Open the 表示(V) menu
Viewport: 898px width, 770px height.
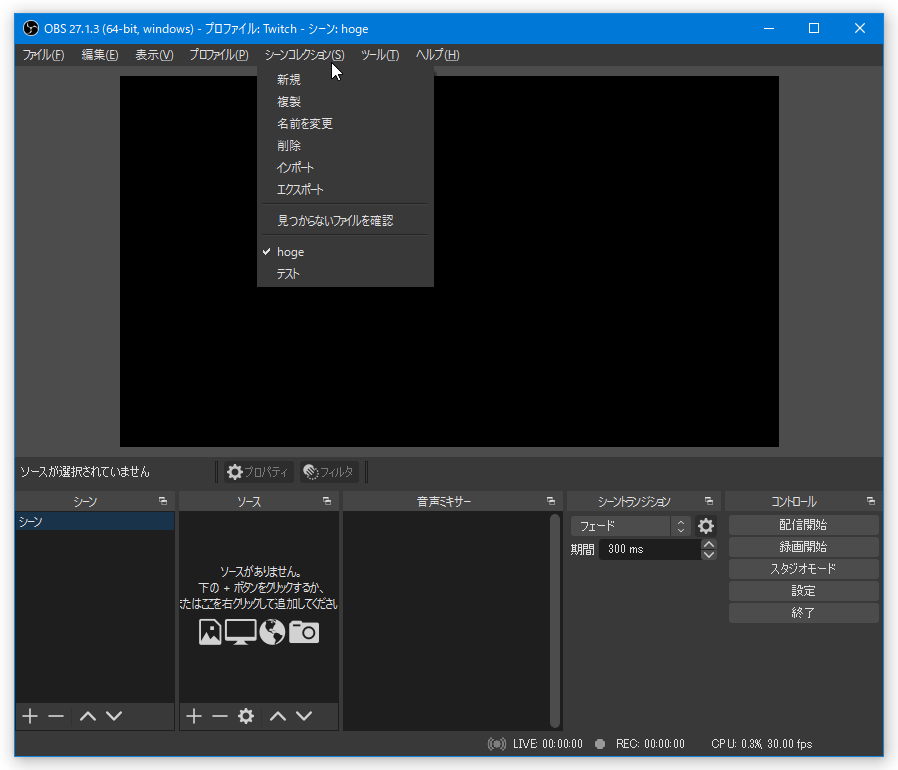click(x=154, y=55)
